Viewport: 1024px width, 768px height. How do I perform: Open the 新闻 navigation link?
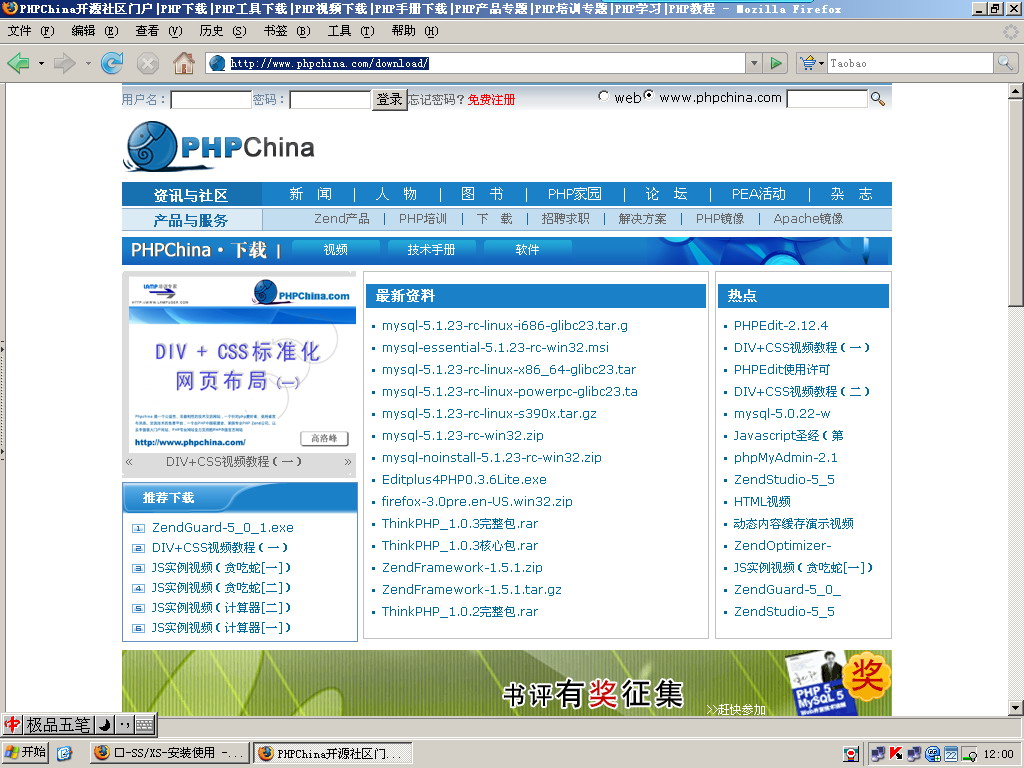[311, 194]
